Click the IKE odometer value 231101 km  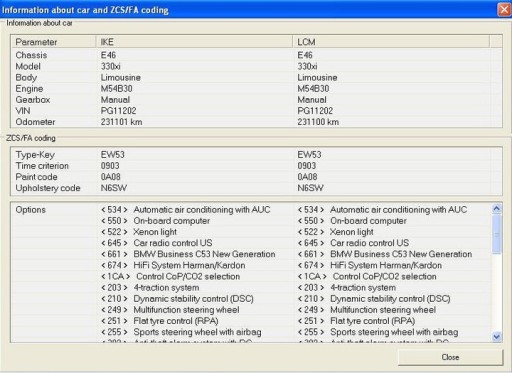122,122
